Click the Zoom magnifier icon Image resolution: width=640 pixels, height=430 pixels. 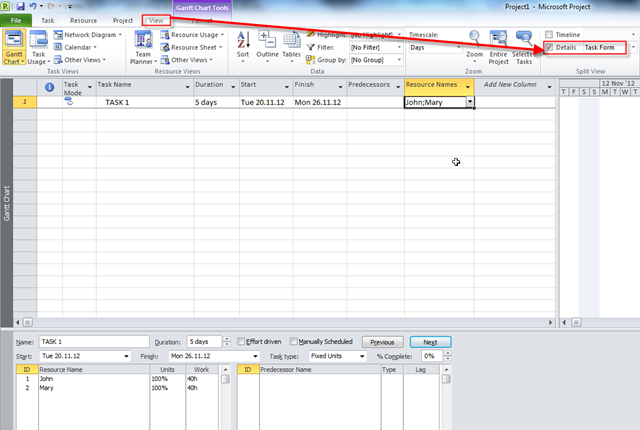(x=474, y=42)
